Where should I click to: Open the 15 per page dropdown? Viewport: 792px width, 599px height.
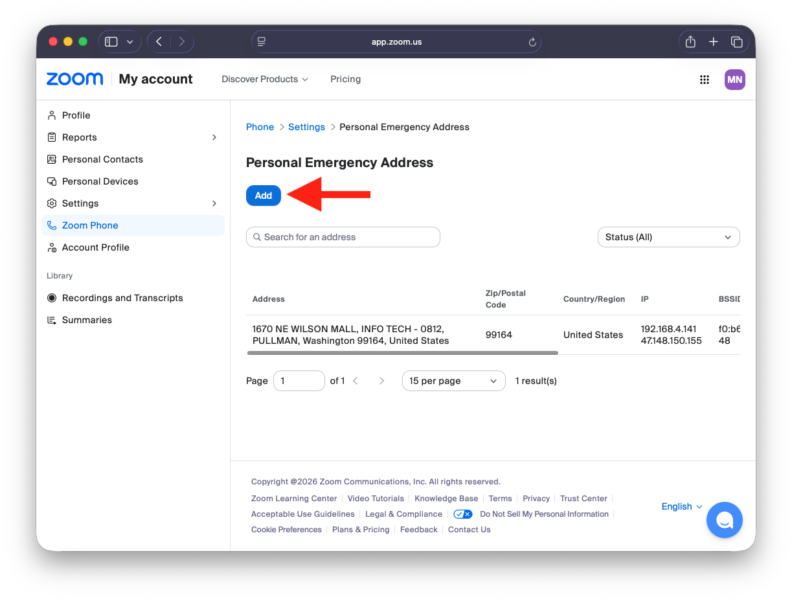coord(453,381)
